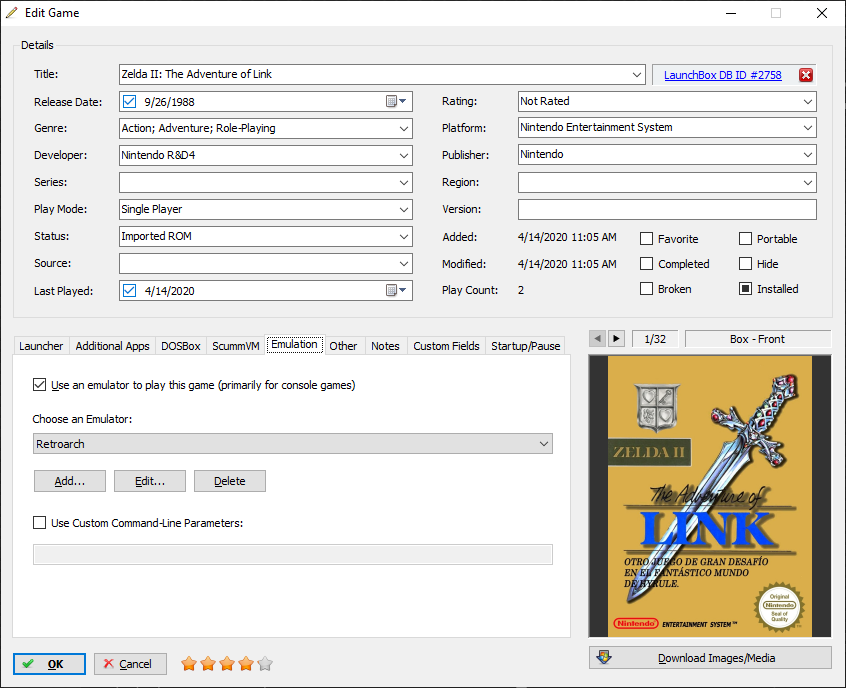This screenshot has width=846, height=688.
Task: Open the Rating dropdown
Action: (808, 101)
